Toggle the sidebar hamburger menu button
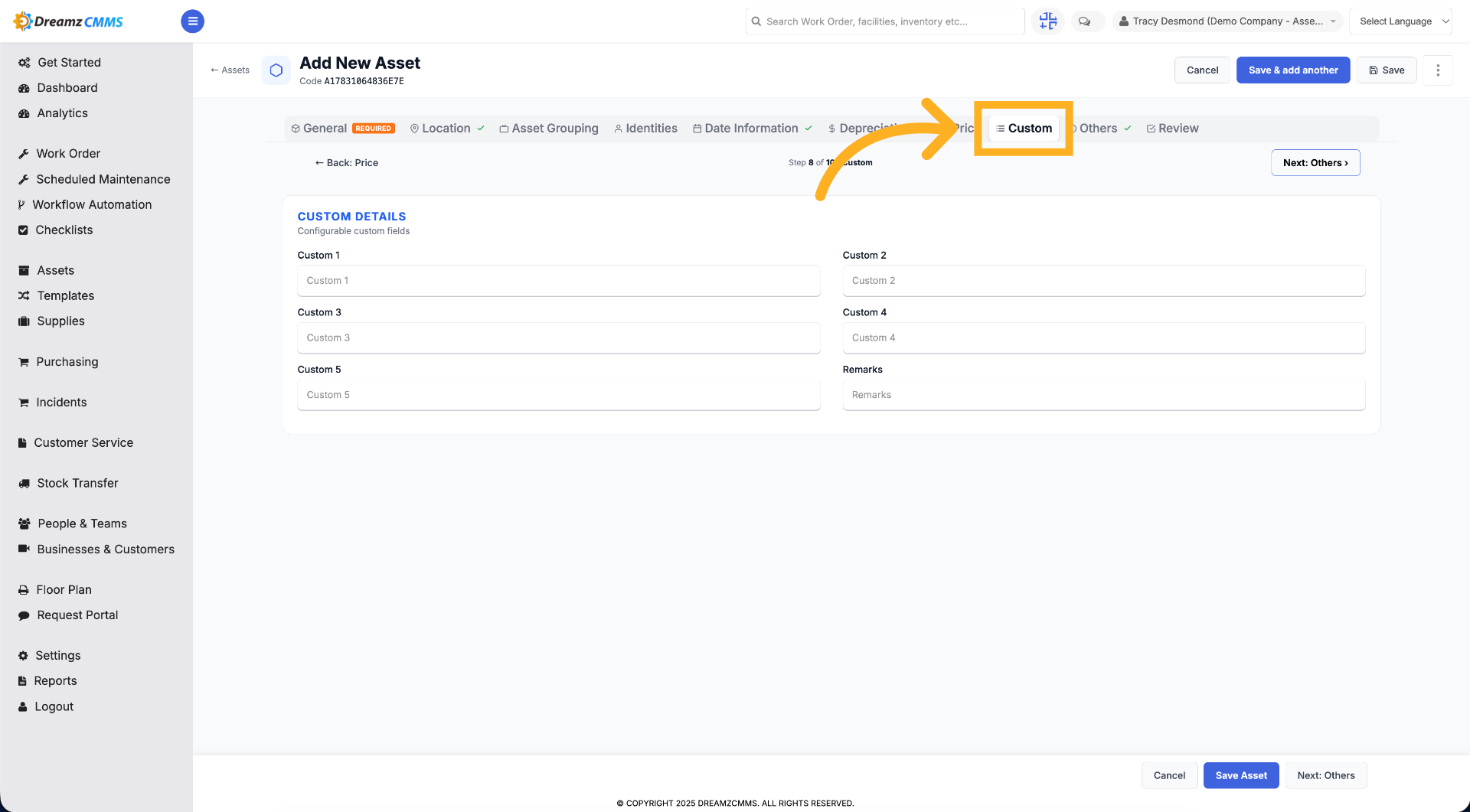This screenshot has width=1470, height=812. click(x=192, y=21)
